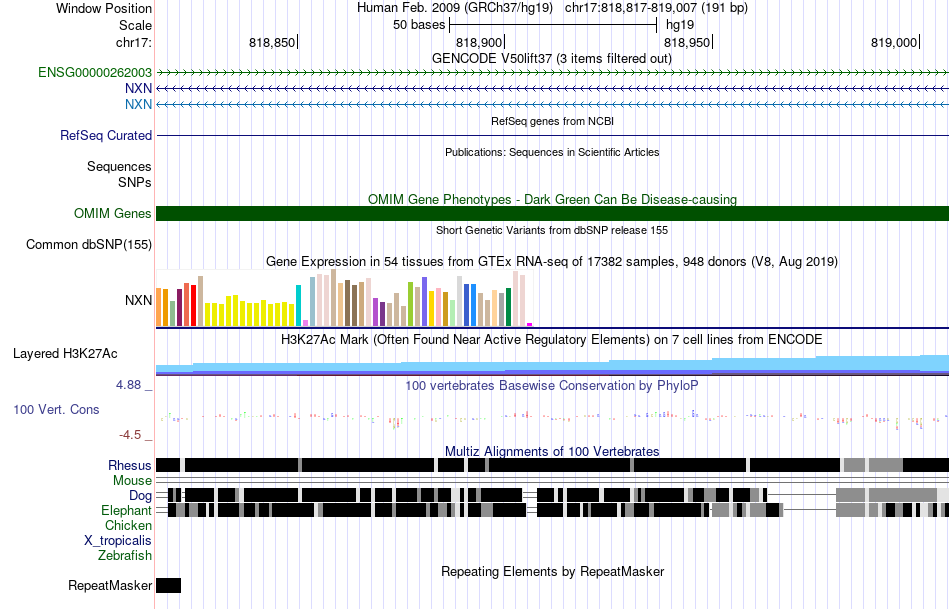Click the -4.5 PhyloP lower scale value

tap(130, 435)
